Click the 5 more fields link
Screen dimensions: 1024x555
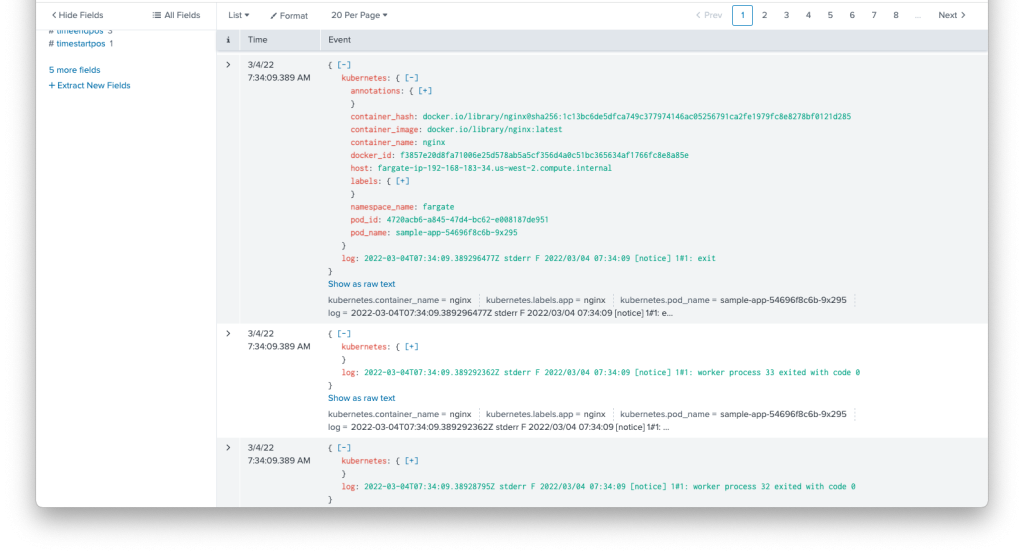click(74, 70)
